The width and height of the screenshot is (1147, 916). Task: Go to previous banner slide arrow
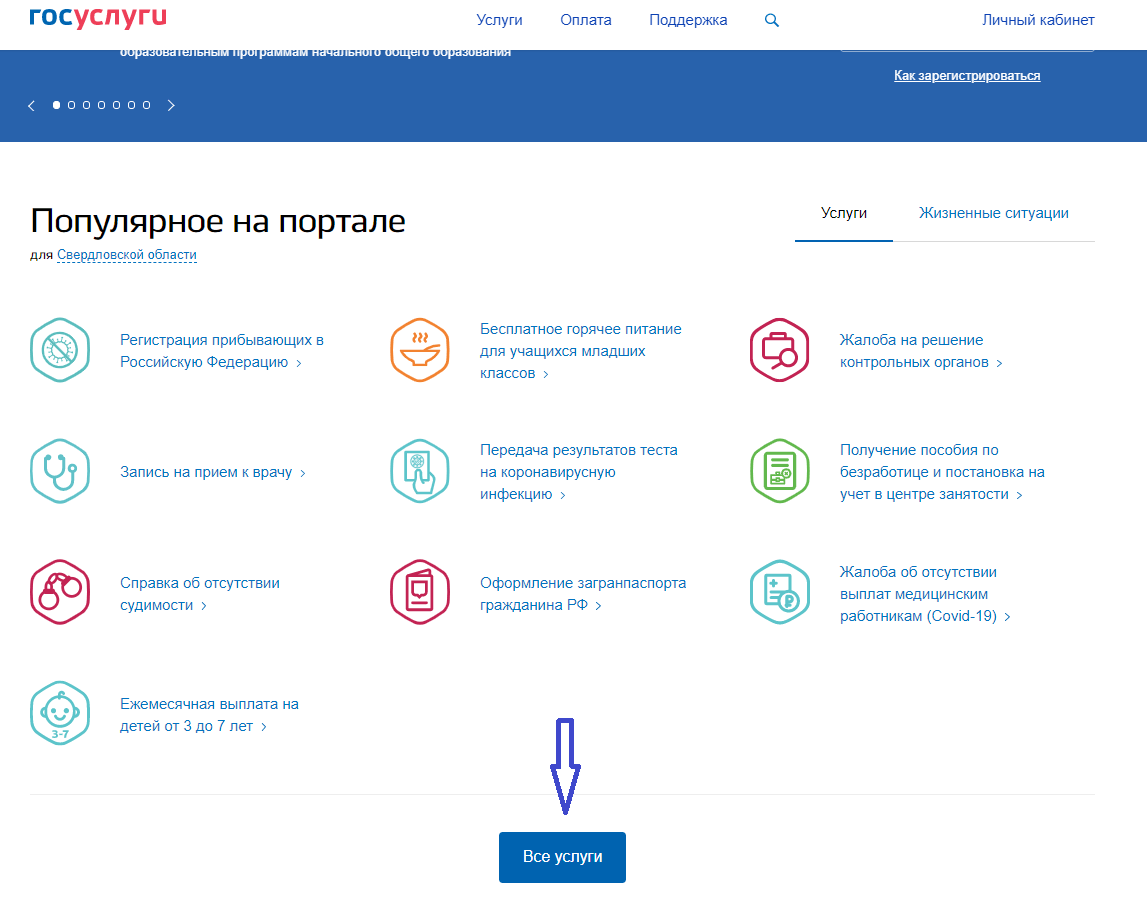(x=31, y=105)
